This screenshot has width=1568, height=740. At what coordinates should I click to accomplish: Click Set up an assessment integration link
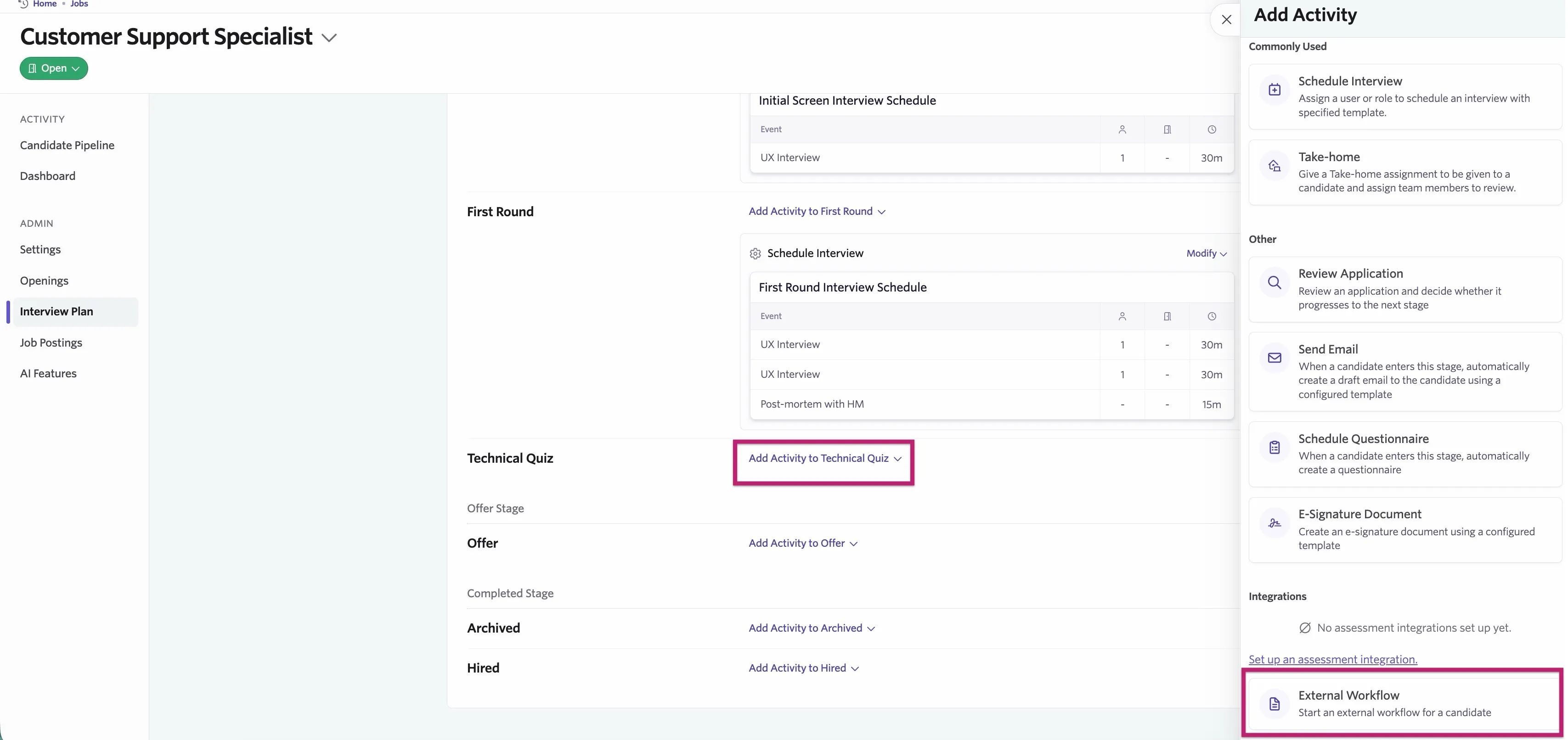(1332, 659)
